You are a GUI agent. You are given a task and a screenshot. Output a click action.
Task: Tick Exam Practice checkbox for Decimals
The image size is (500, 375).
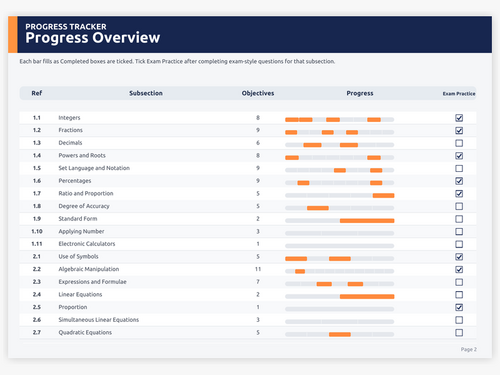[x=459, y=143]
